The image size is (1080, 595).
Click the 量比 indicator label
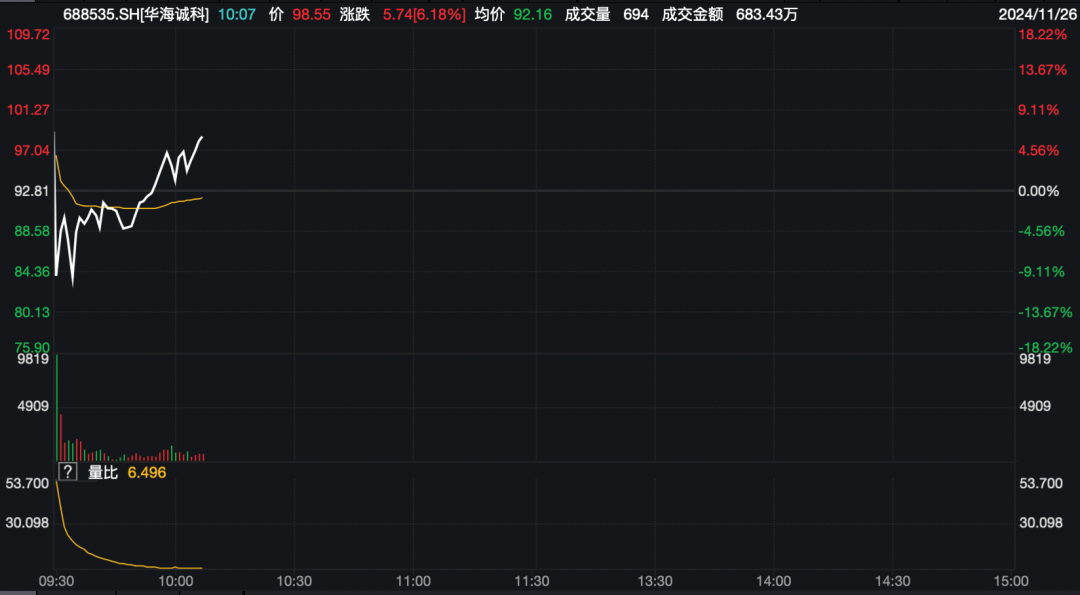(103, 472)
